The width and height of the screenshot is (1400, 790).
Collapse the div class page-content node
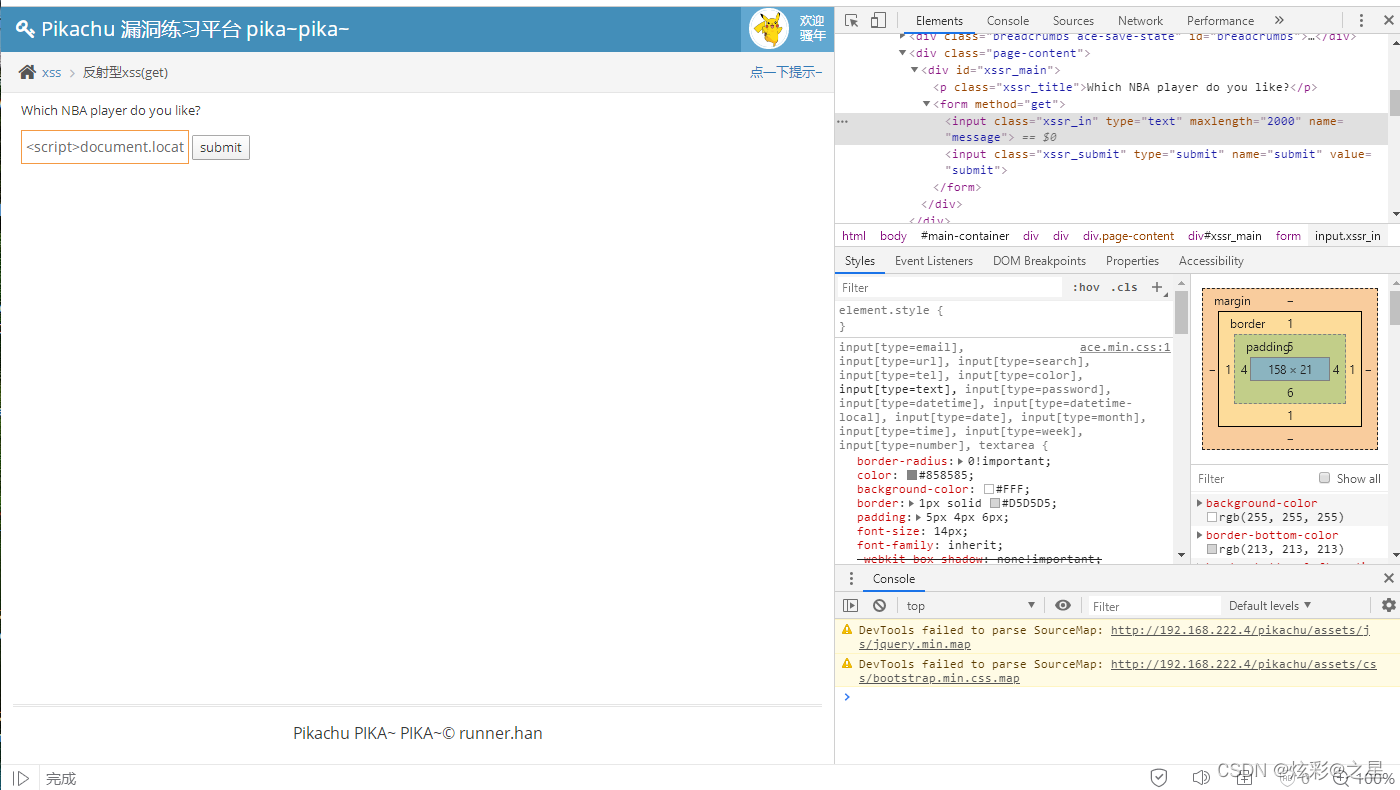(x=903, y=53)
